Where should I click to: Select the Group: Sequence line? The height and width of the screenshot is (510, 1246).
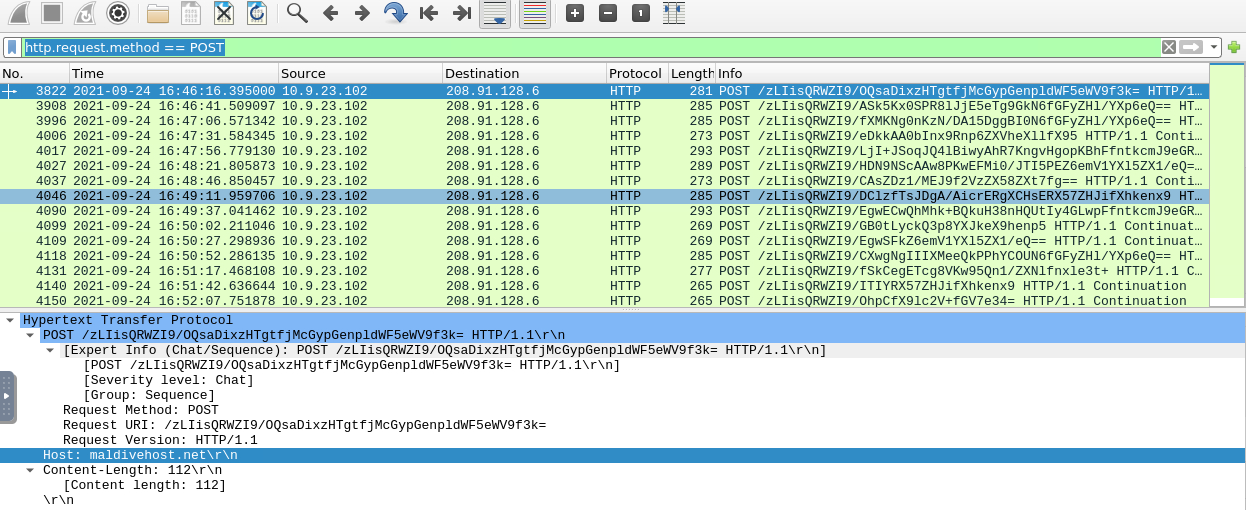pos(151,395)
